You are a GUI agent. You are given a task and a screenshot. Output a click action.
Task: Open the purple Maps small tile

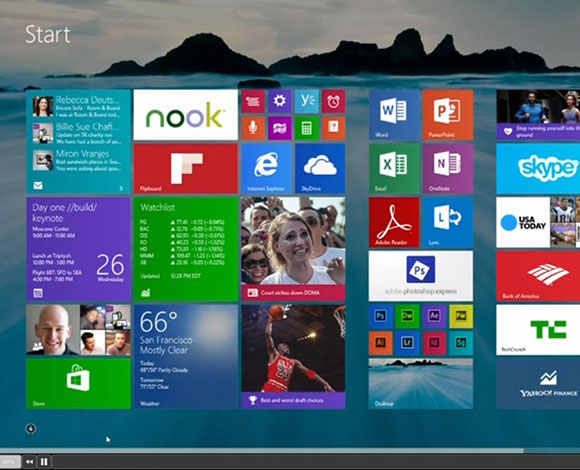click(280, 128)
